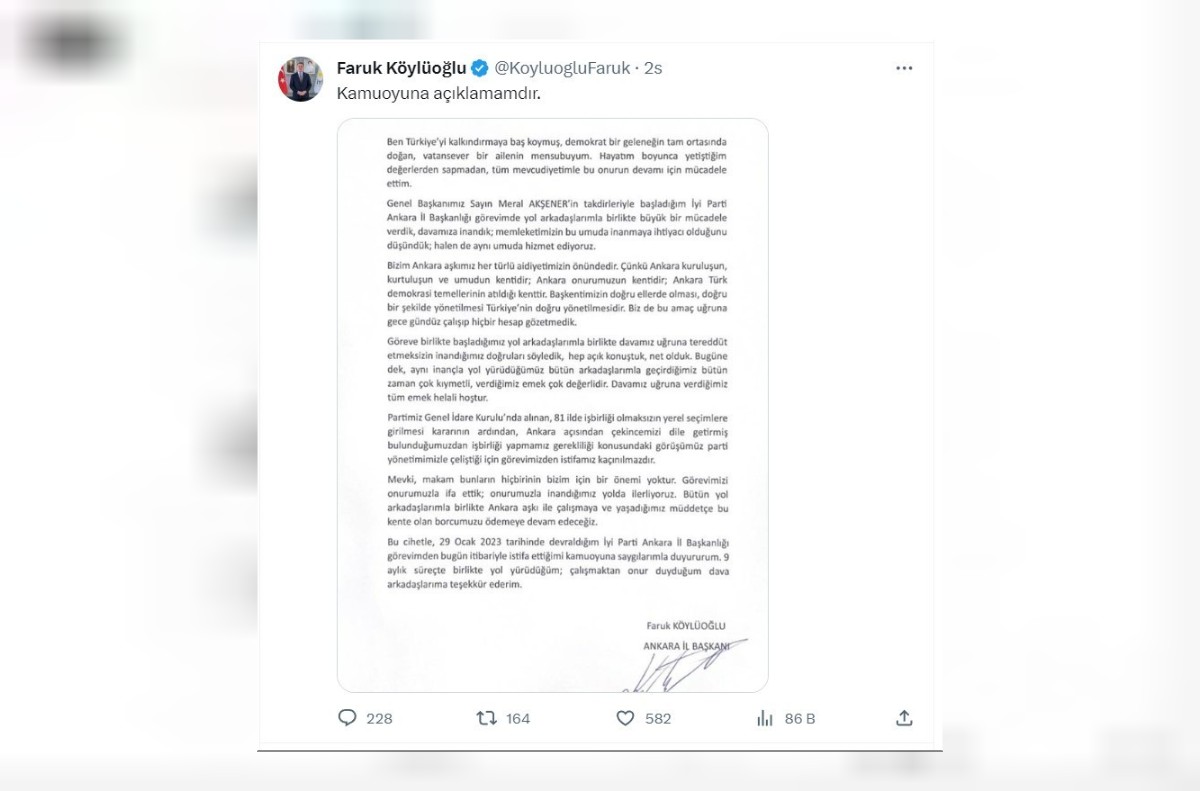The width and height of the screenshot is (1200, 791).
Task: Open the three-dot more options menu
Action: click(904, 68)
